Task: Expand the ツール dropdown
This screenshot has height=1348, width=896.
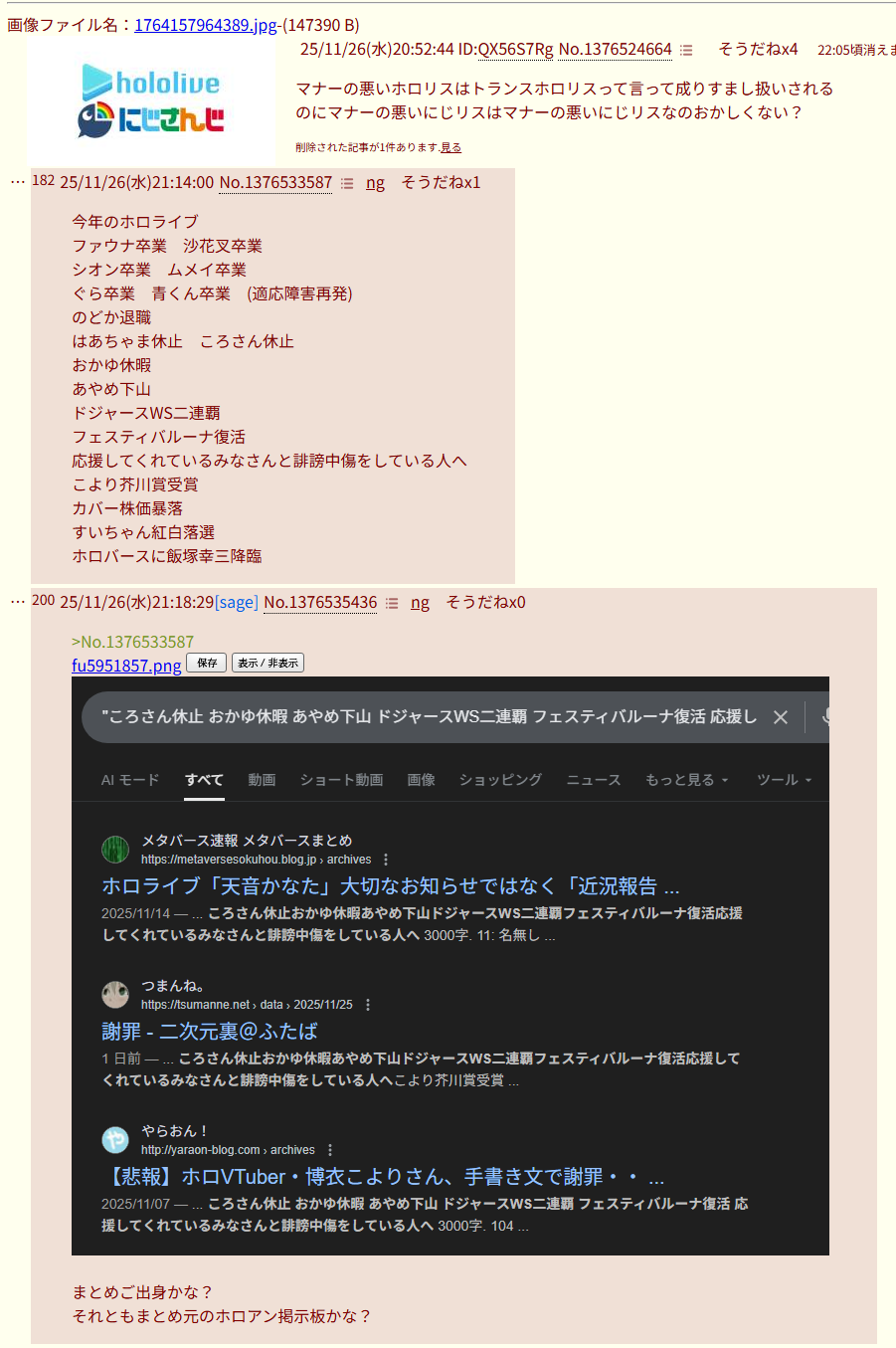Action: click(785, 780)
